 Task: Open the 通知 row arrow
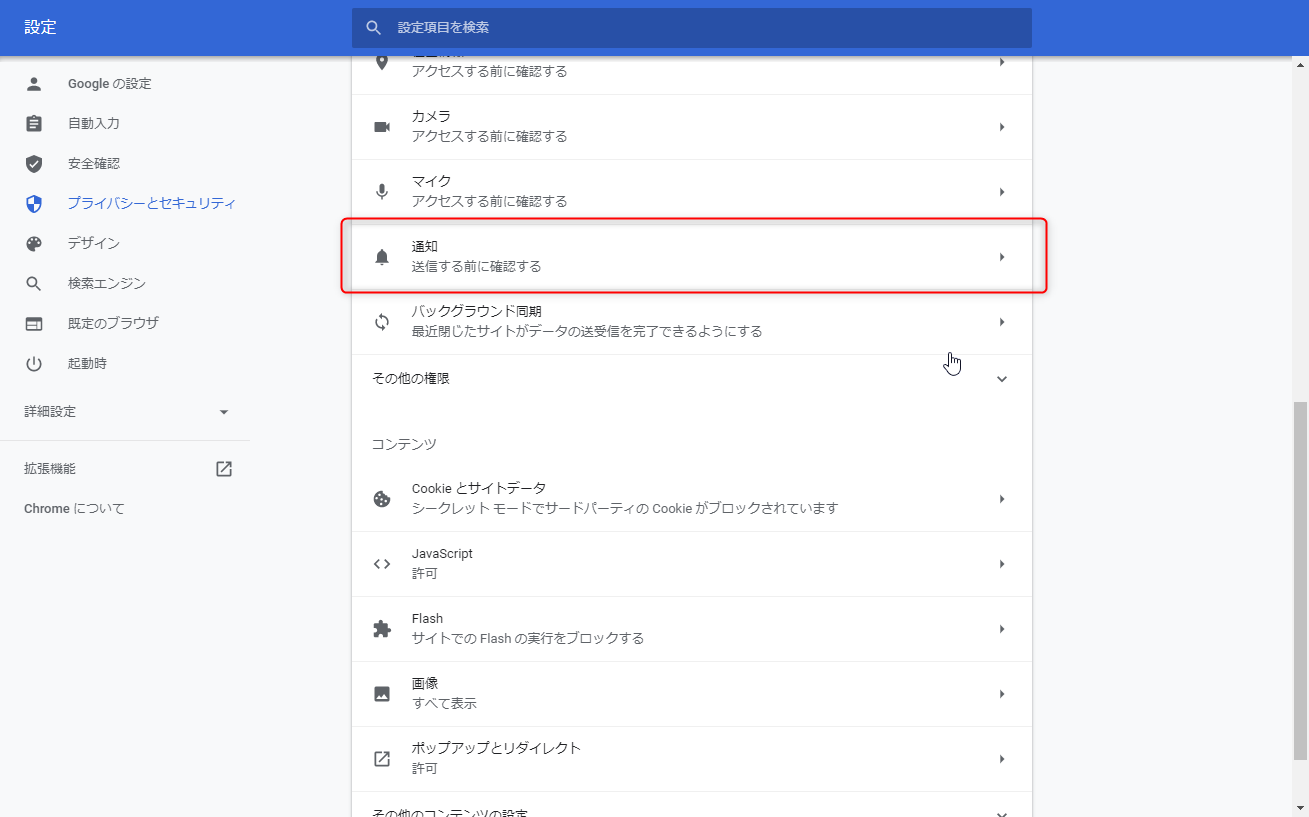[x=1002, y=257]
